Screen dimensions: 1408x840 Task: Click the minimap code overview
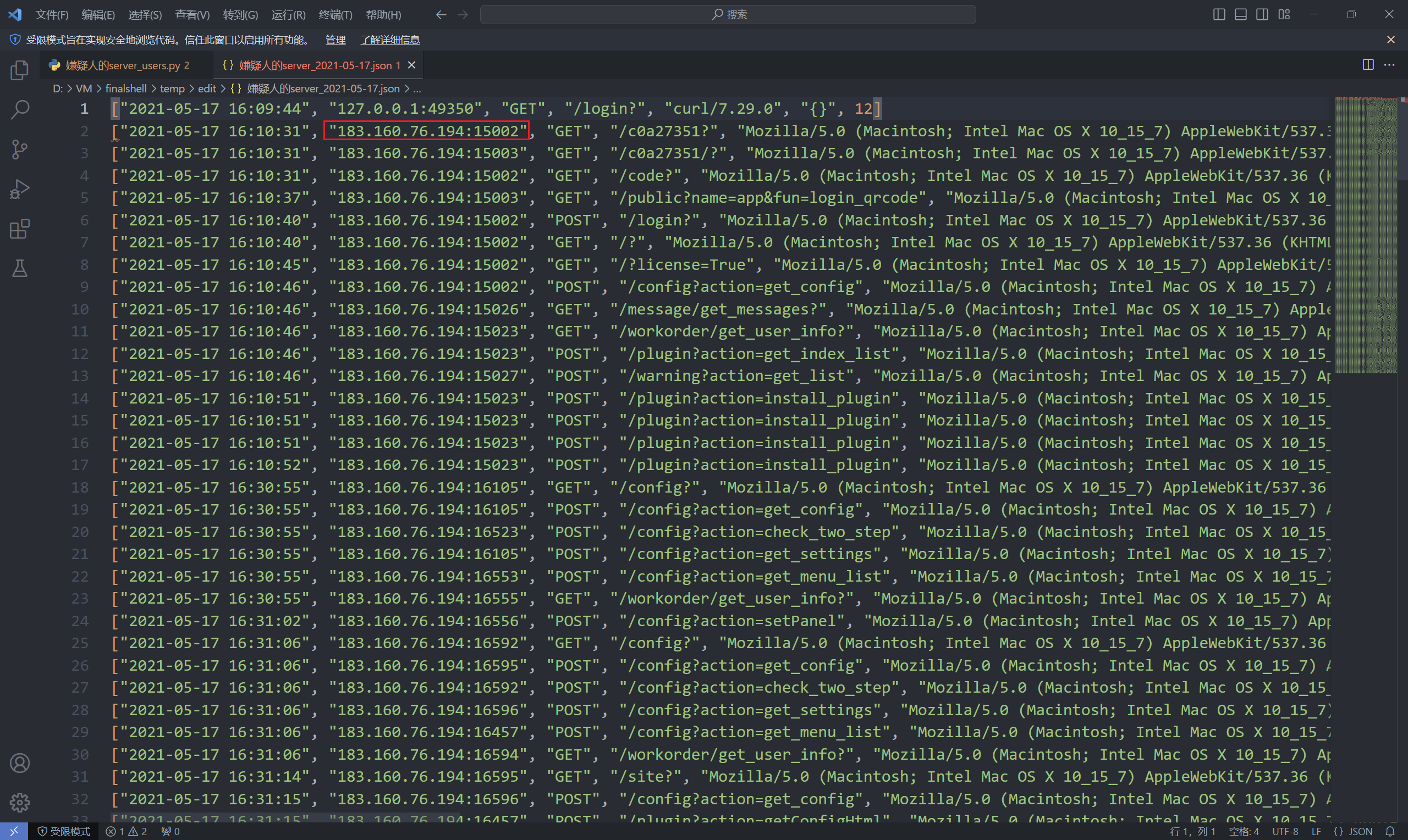pos(1366,235)
